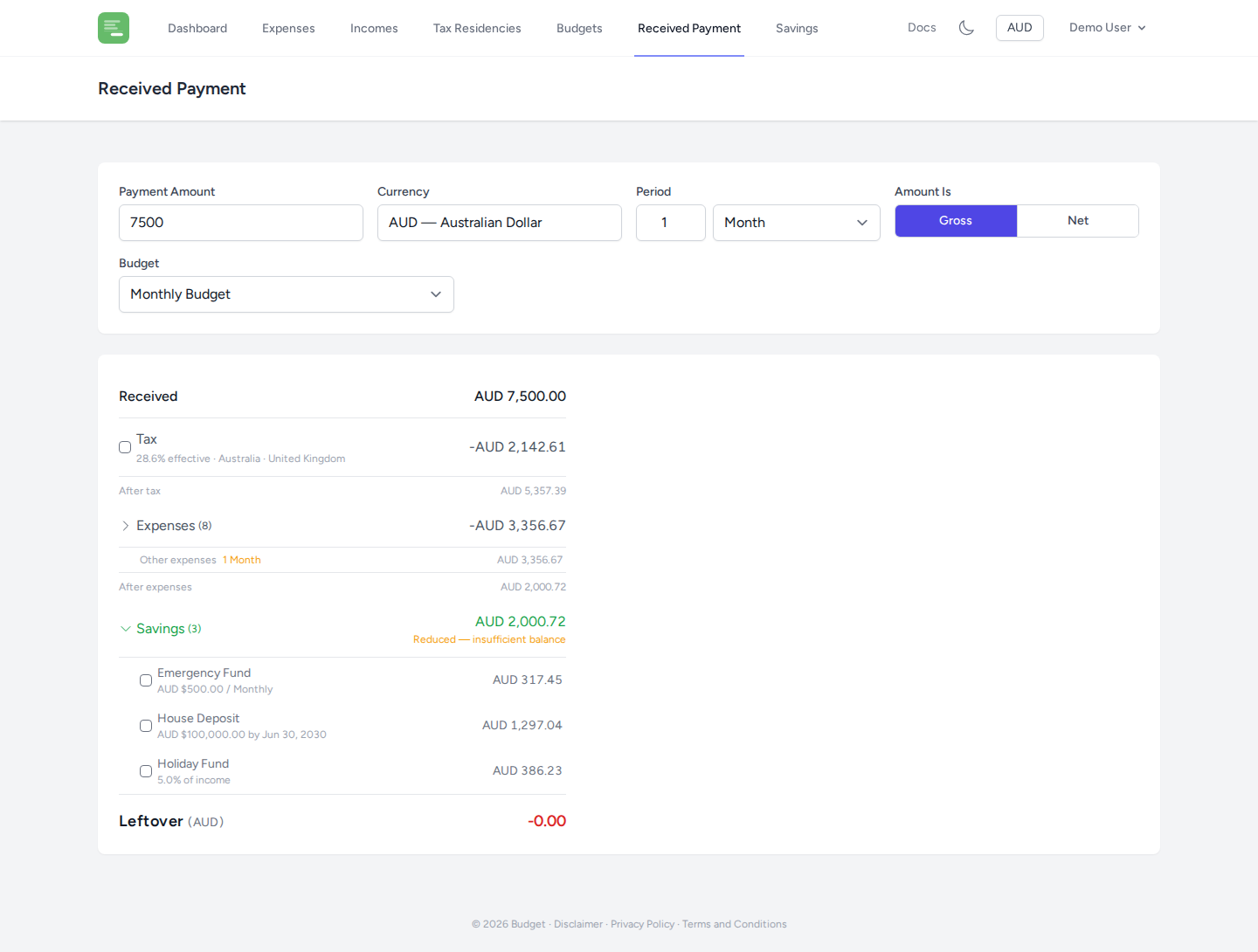Tick the House Deposit checkbox
Image resolution: width=1258 pixels, height=952 pixels.
(x=146, y=726)
